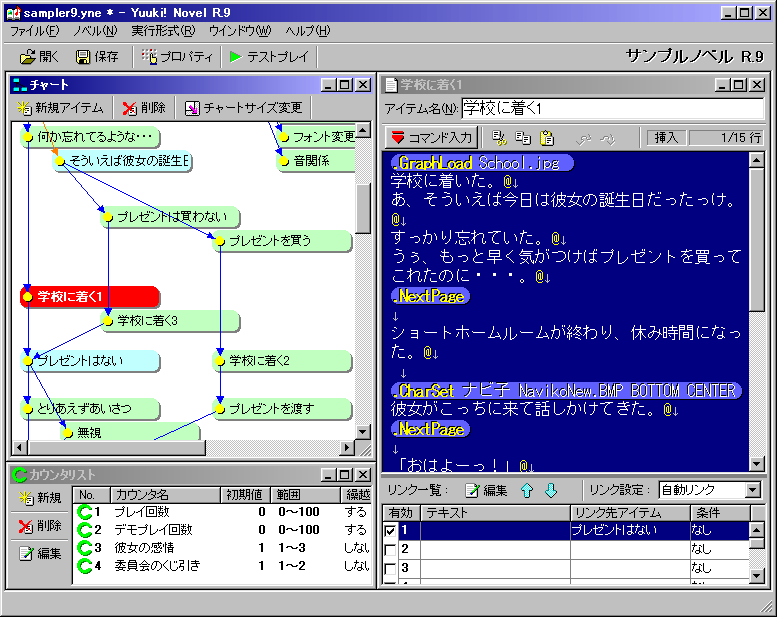Click the .CharSet ナビ子 command line
Screen dimensions: 777x617
point(566,391)
